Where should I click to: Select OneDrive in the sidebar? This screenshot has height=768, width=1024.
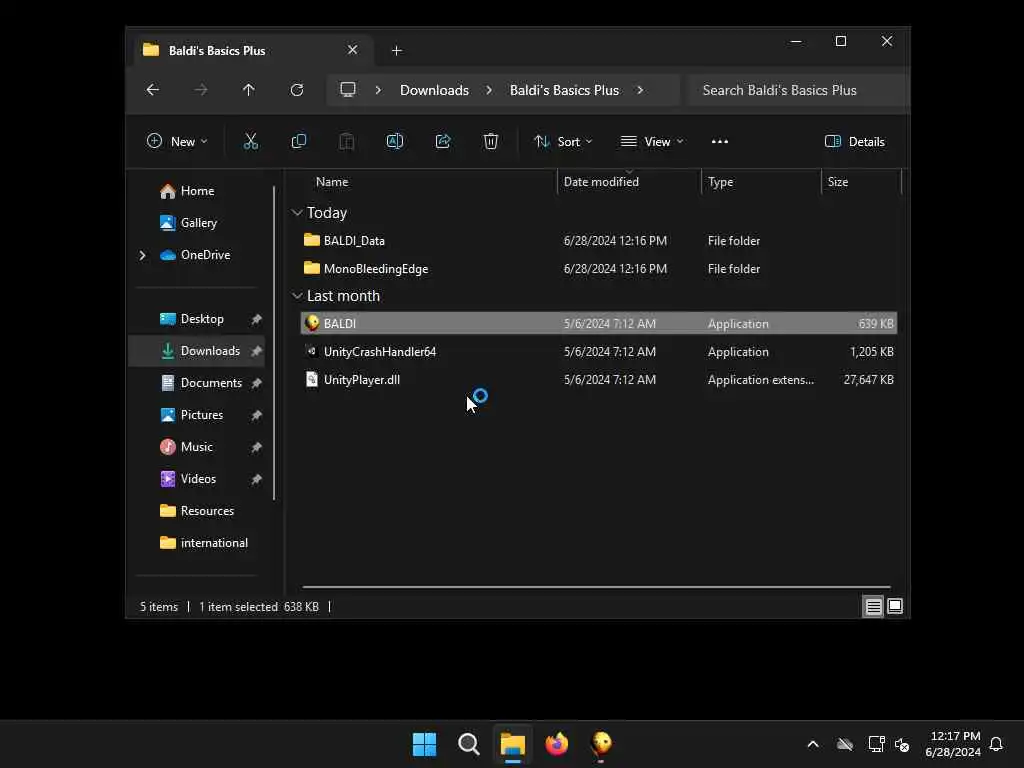pos(205,255)
